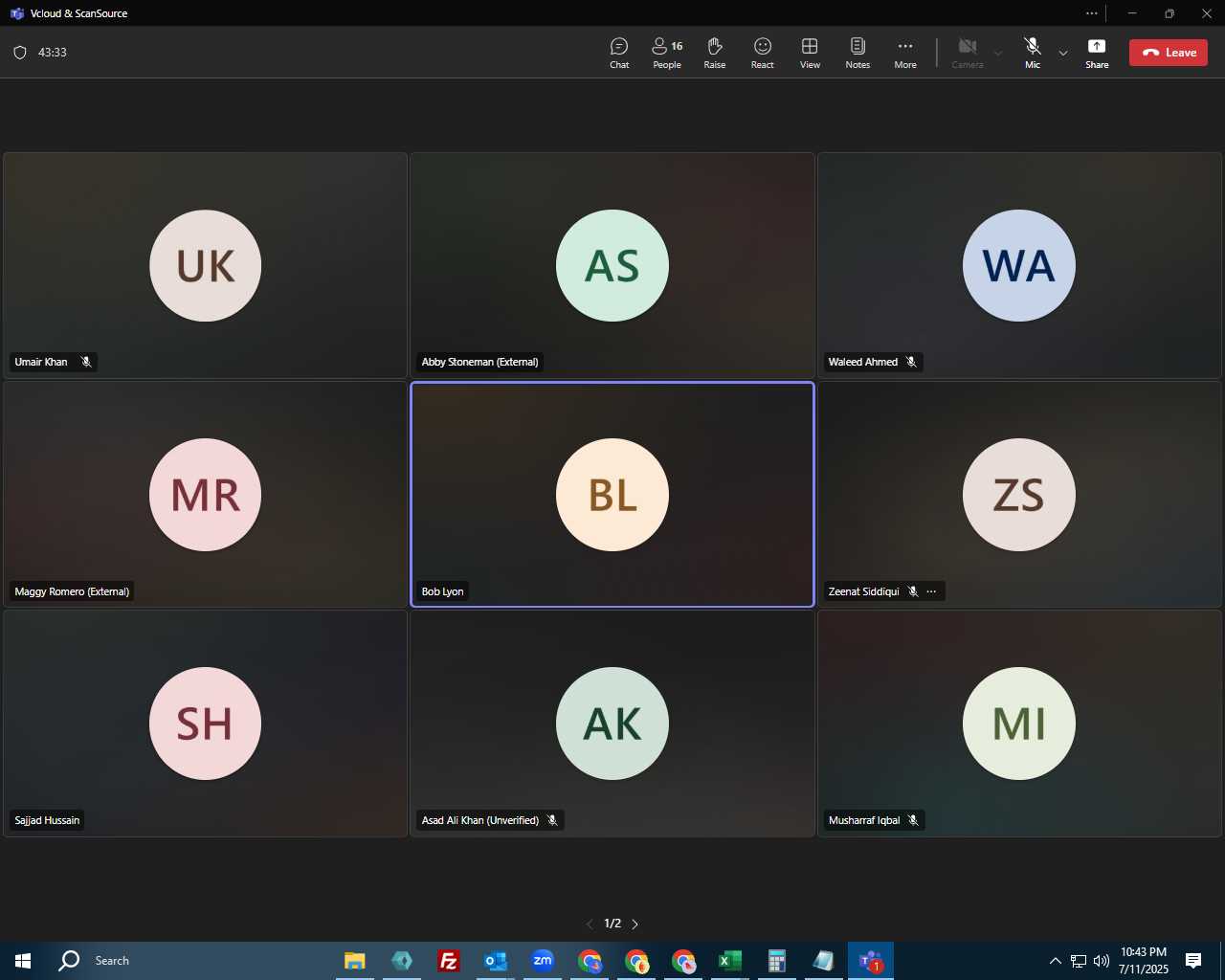The width and height of the screenshot is (1225, 980).
Task: Click the Bob Lyon name label
Action: [x=442, y=591]
